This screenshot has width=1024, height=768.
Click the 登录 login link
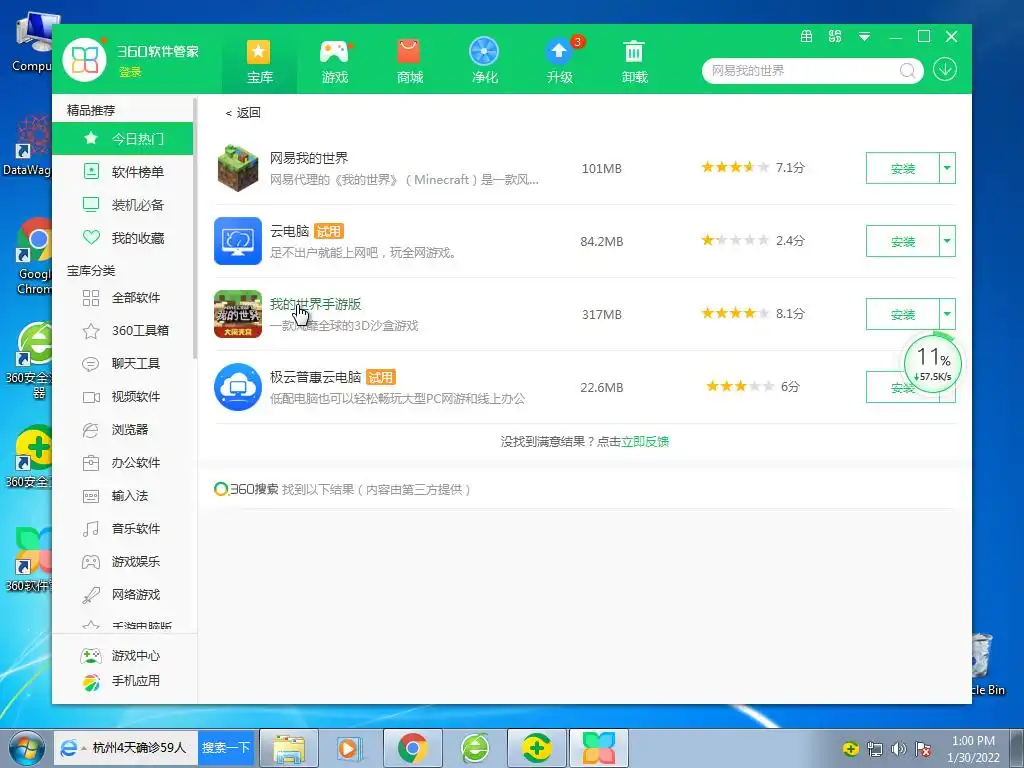130,72
